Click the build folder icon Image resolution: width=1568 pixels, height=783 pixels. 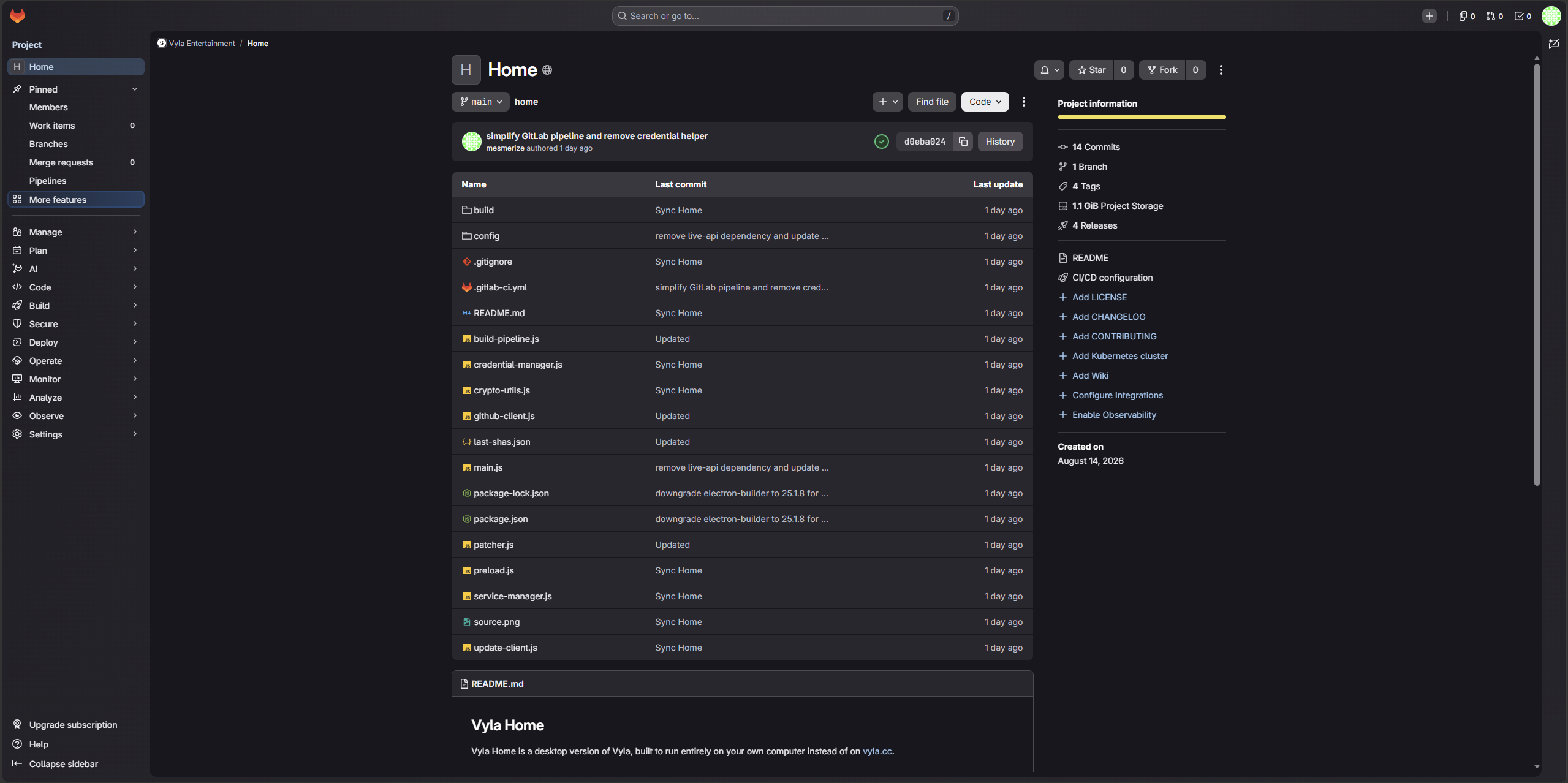point(467,210)
